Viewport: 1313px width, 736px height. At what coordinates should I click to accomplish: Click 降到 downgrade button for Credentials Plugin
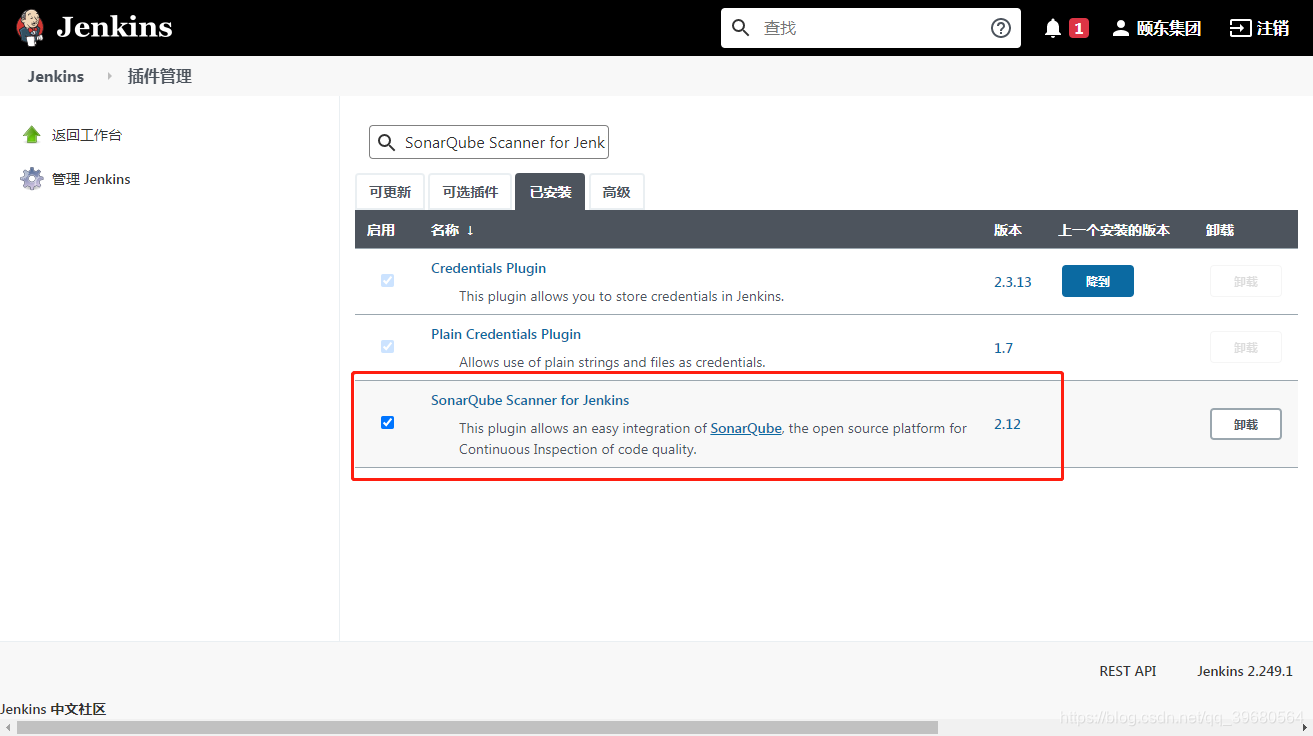pyautogui.click(x=1098, y=281)
